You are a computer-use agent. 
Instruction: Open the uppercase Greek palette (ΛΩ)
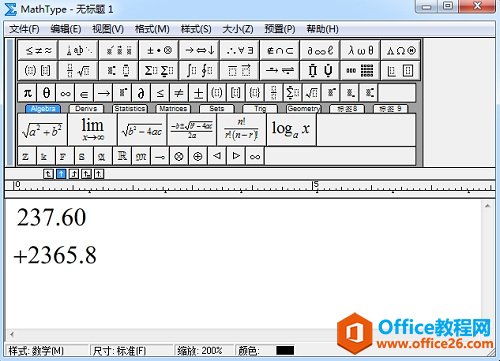click(401, 50)
